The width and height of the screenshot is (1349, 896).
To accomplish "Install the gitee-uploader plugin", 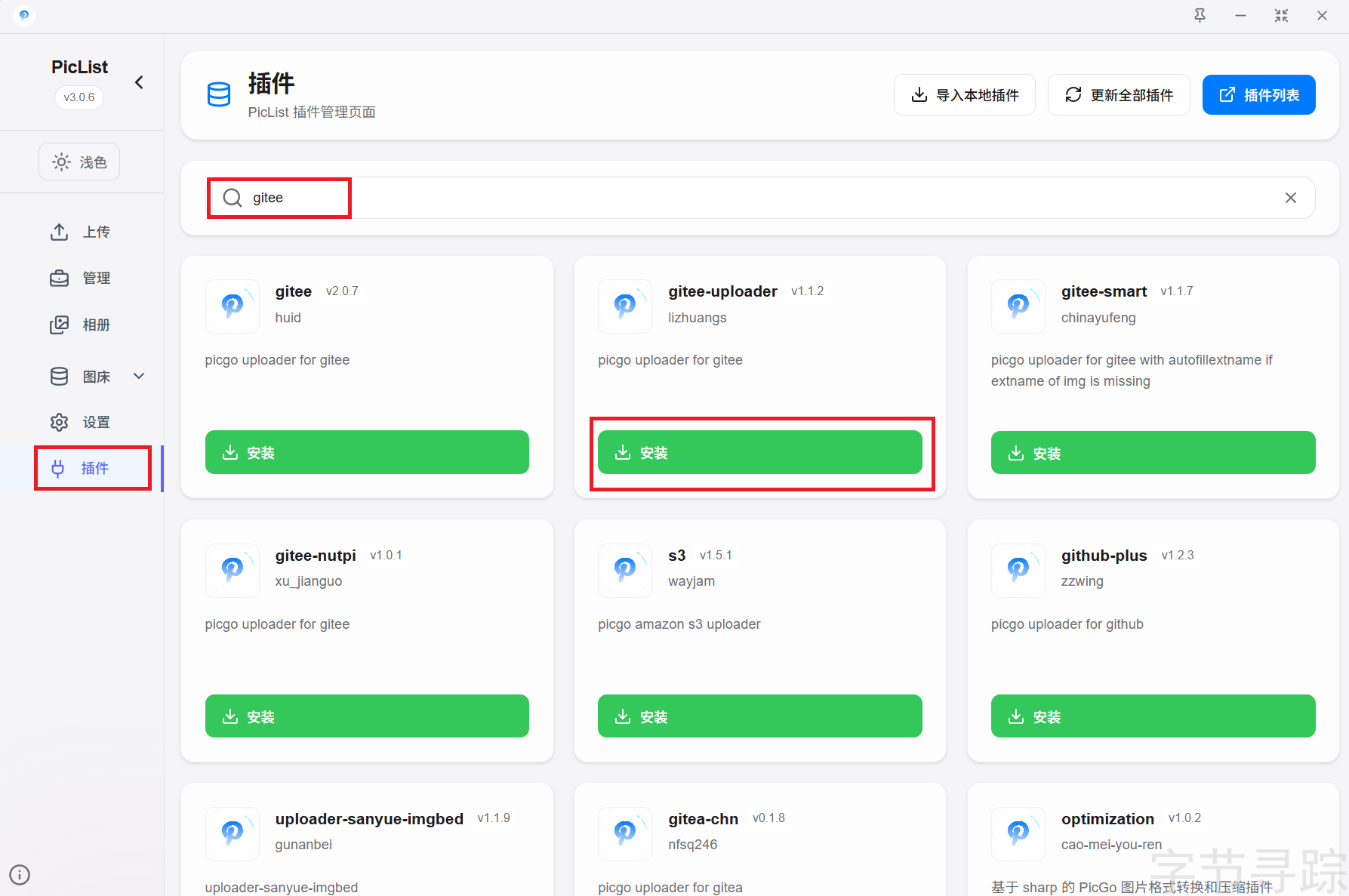I will pos(760,452).
